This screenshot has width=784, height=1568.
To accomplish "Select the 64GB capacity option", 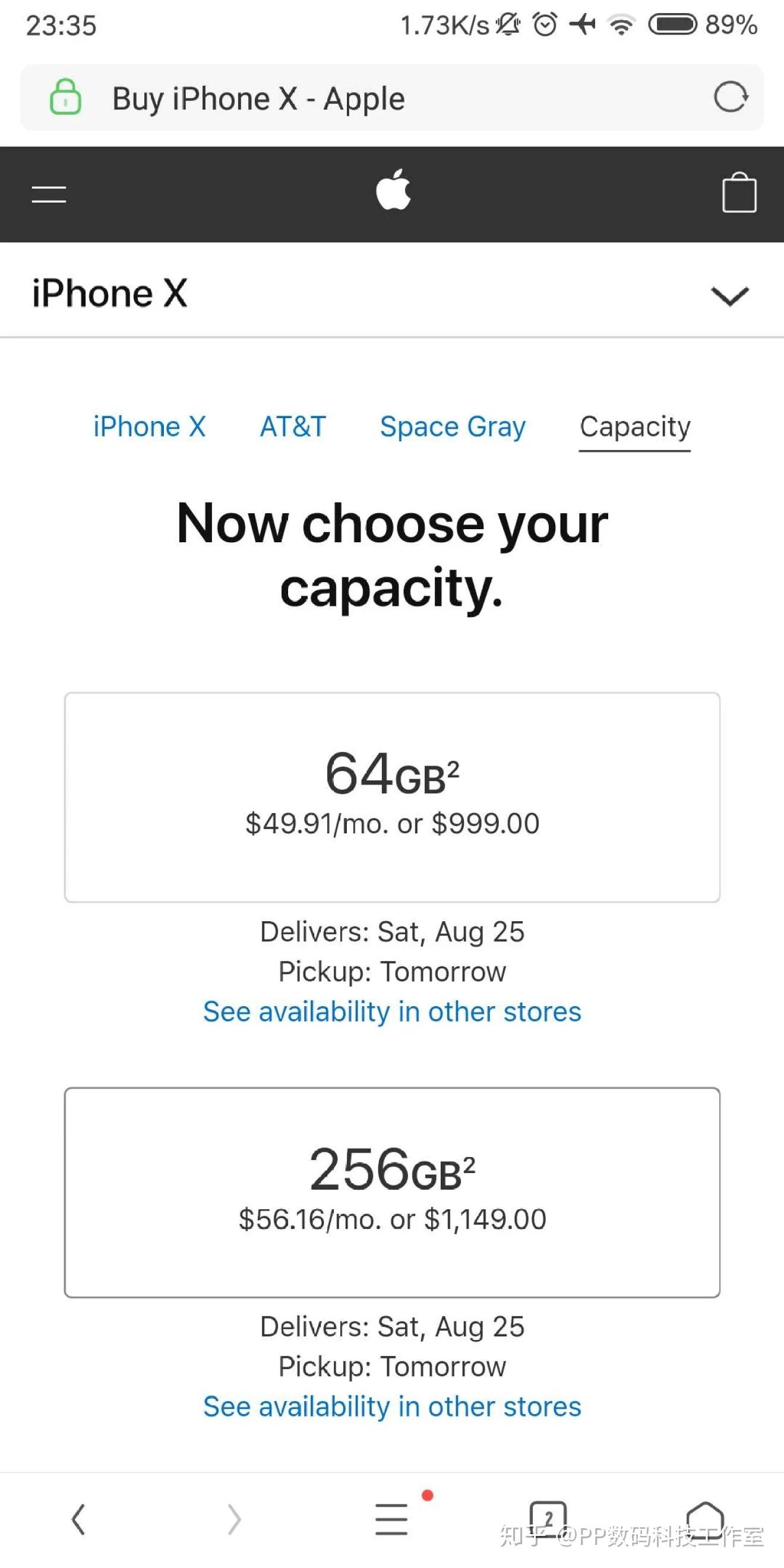I will click(392, 797).
